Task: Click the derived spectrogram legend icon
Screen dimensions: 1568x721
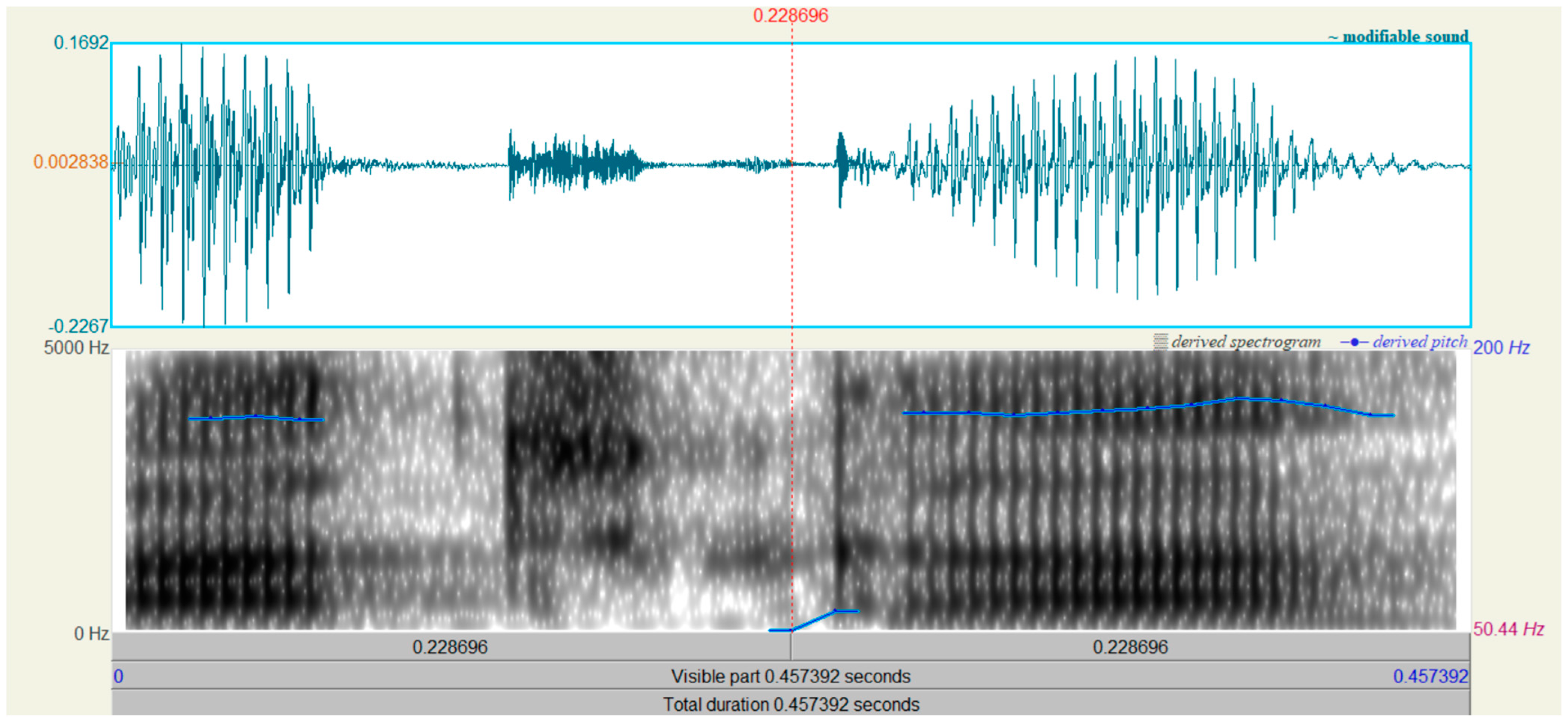Action: coord(1160,342)
